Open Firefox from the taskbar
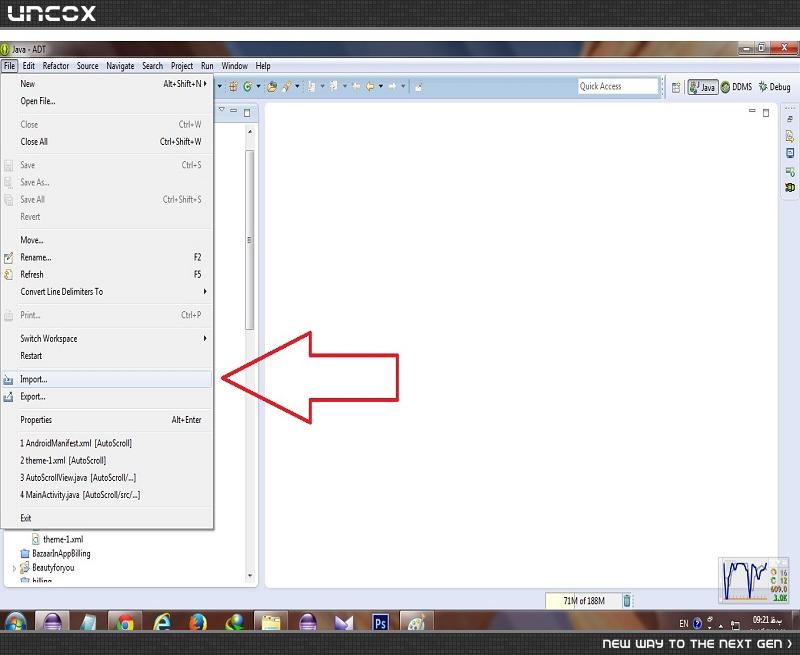This screenshot has height=655, width=800. point(198,622)
